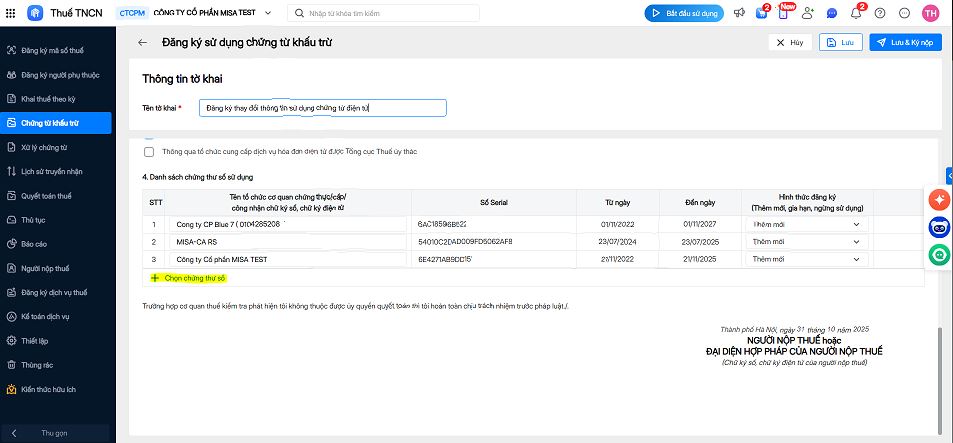Click the 'Lưu & Ký nộp' button
The height and width of the screenshot is (443, 953).
[905, 43]
